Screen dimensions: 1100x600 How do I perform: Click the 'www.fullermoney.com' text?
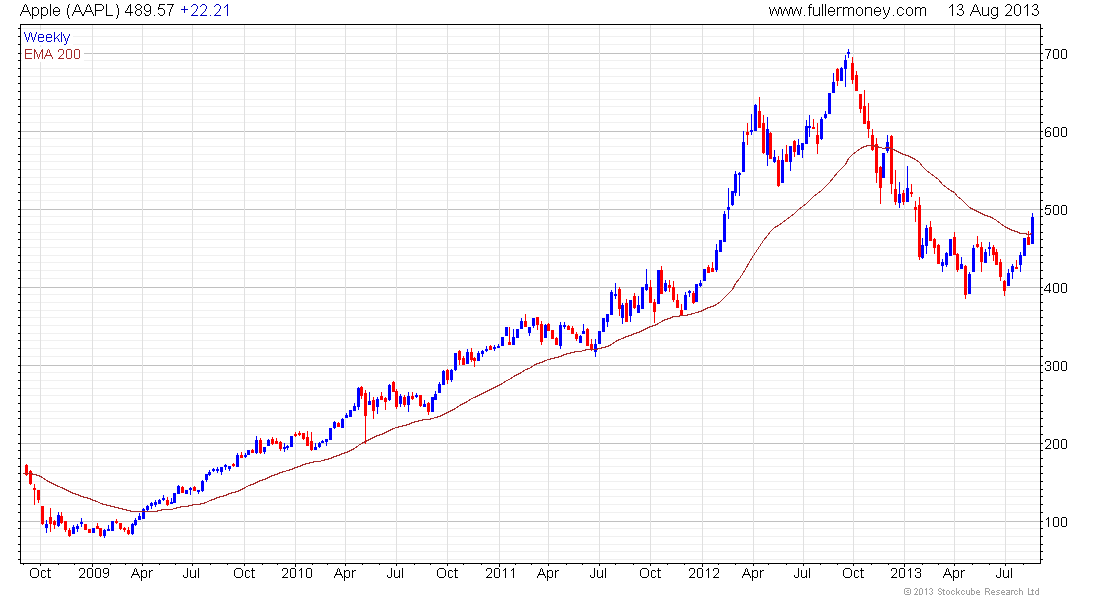[x=847, y=11]
